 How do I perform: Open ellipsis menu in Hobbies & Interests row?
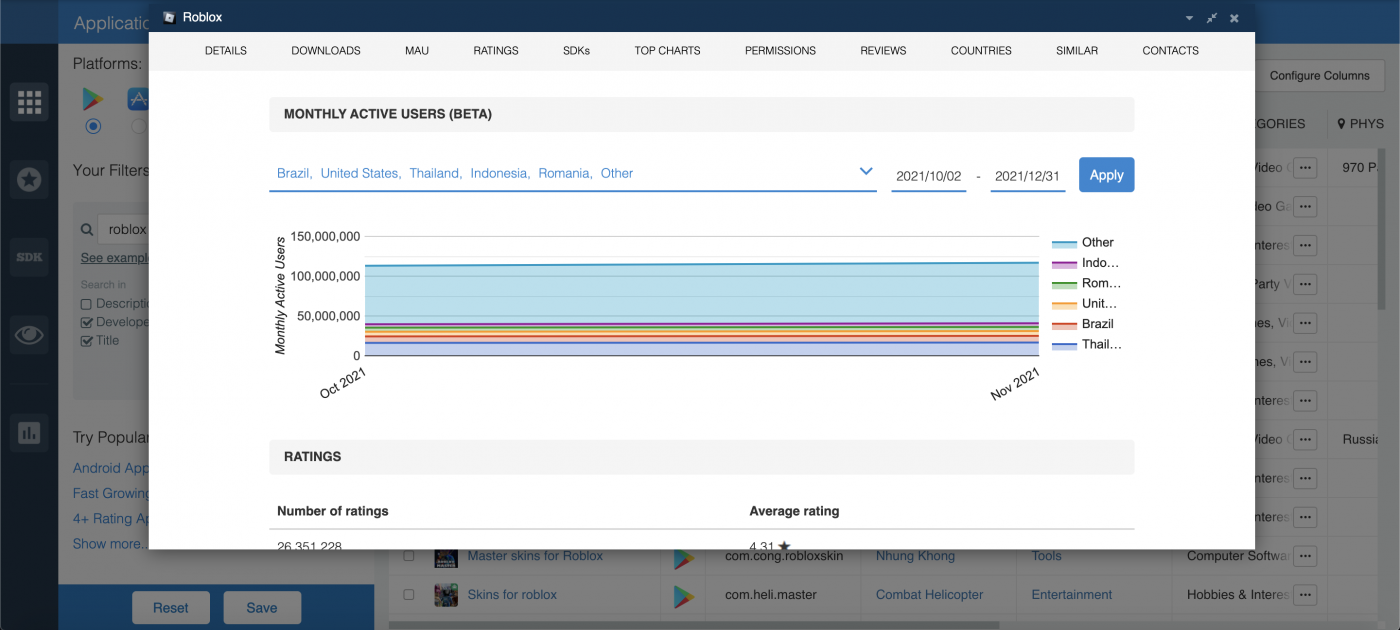pyautogui.click(x=1305, y=594)
